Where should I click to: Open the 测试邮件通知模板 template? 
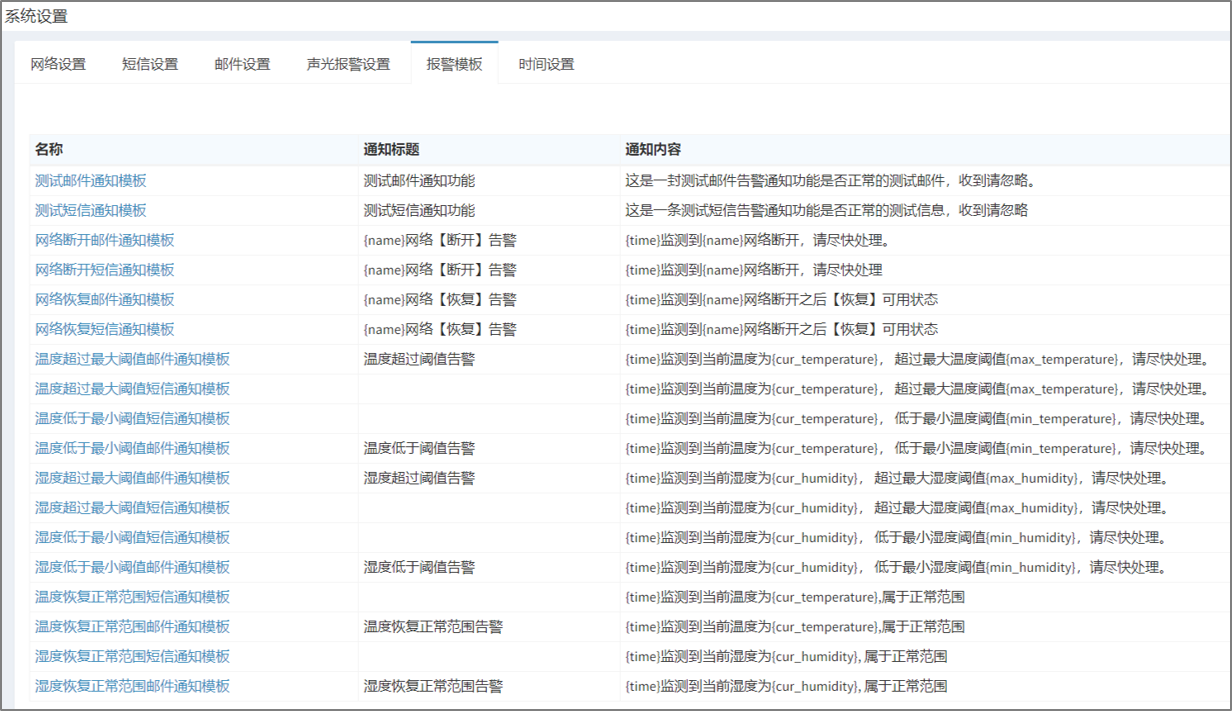click(88, 181)
